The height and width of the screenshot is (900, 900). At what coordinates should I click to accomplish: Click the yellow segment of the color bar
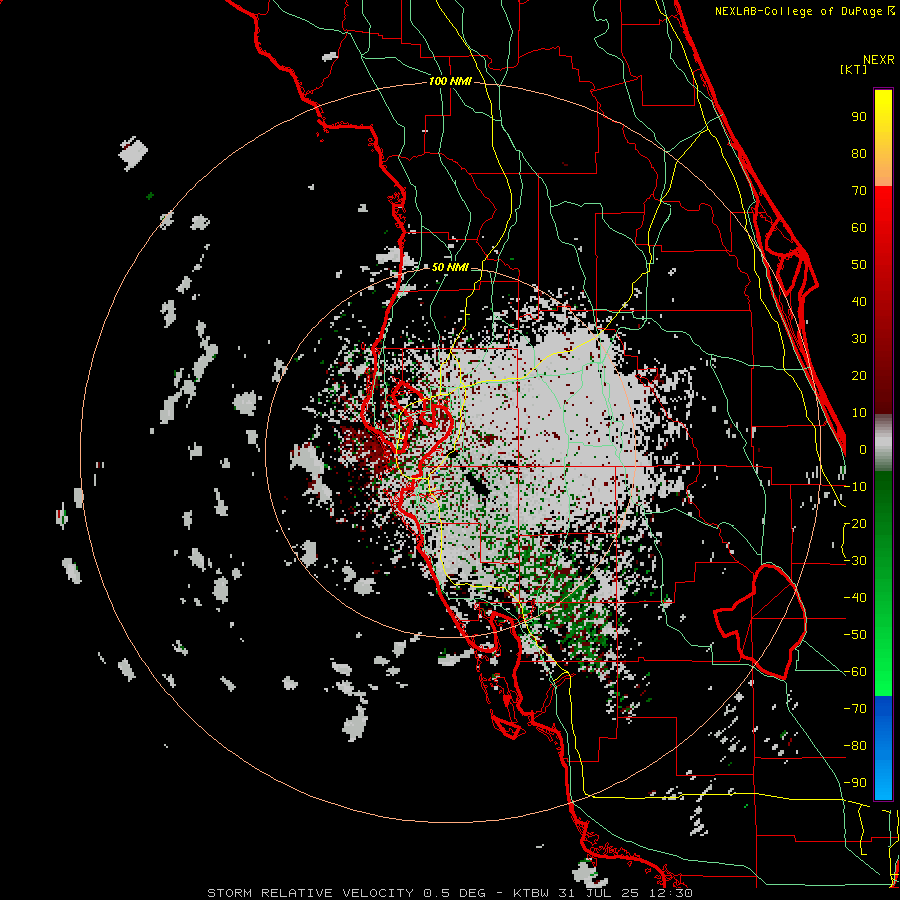(883, 138)
